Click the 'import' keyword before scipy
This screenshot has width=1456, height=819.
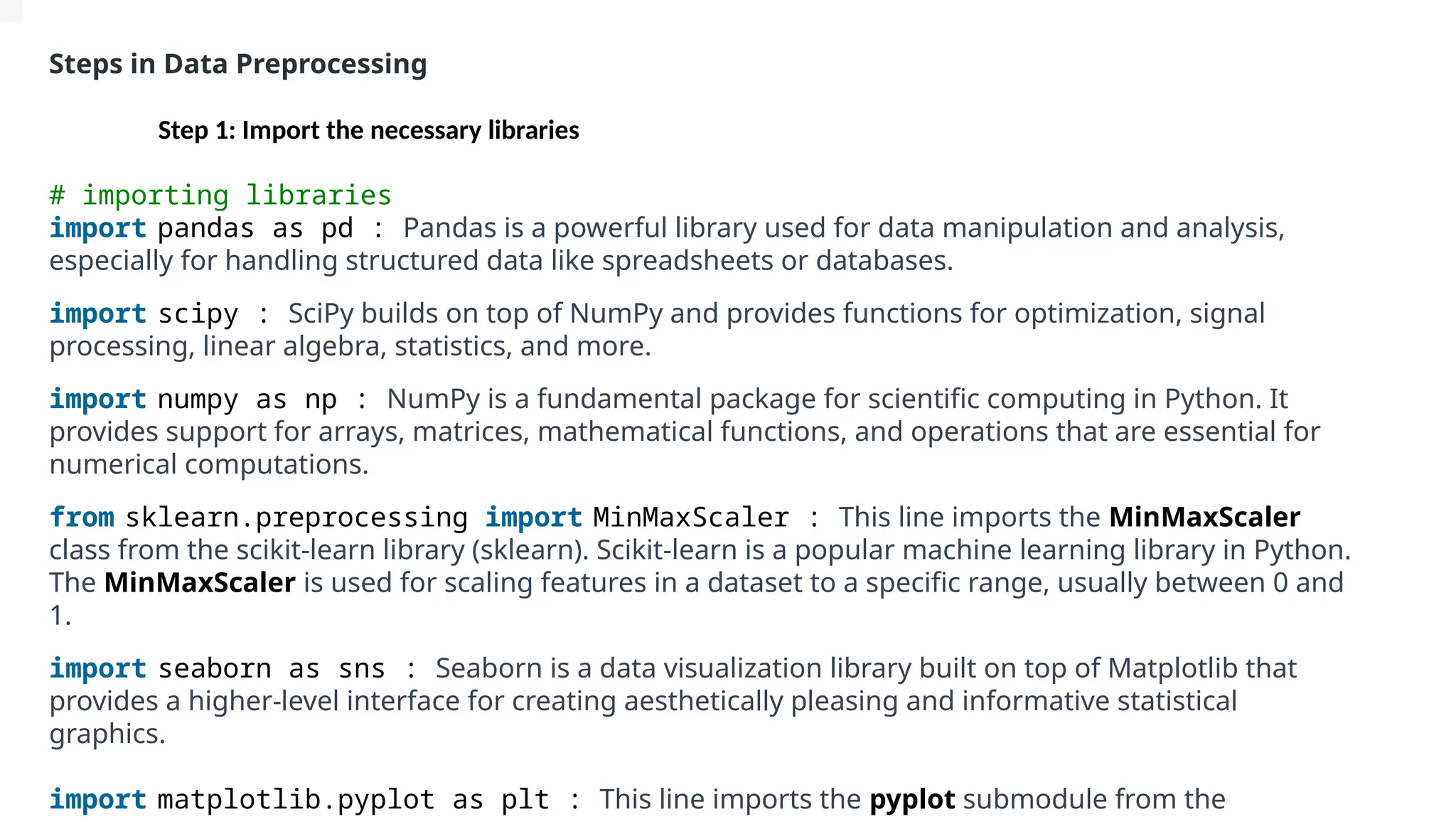97,314
